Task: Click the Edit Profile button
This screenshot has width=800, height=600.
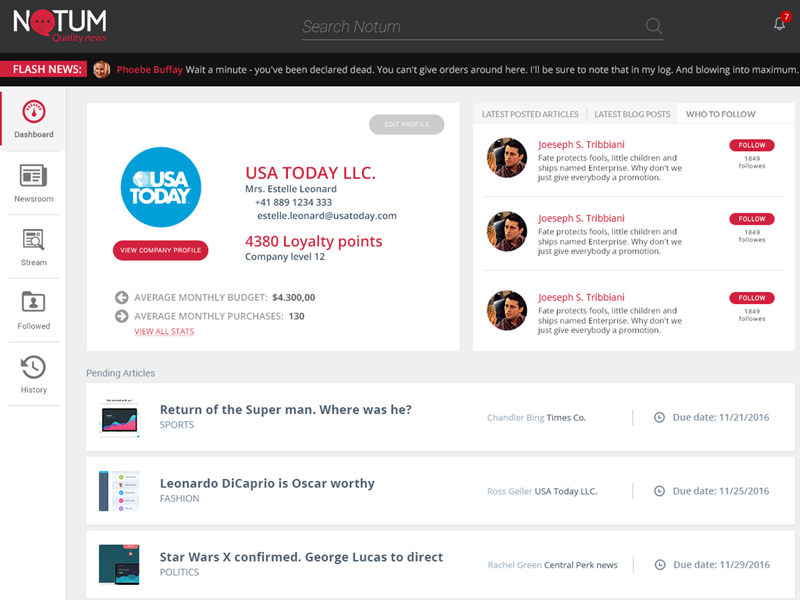Action: (x=406, y=124)
